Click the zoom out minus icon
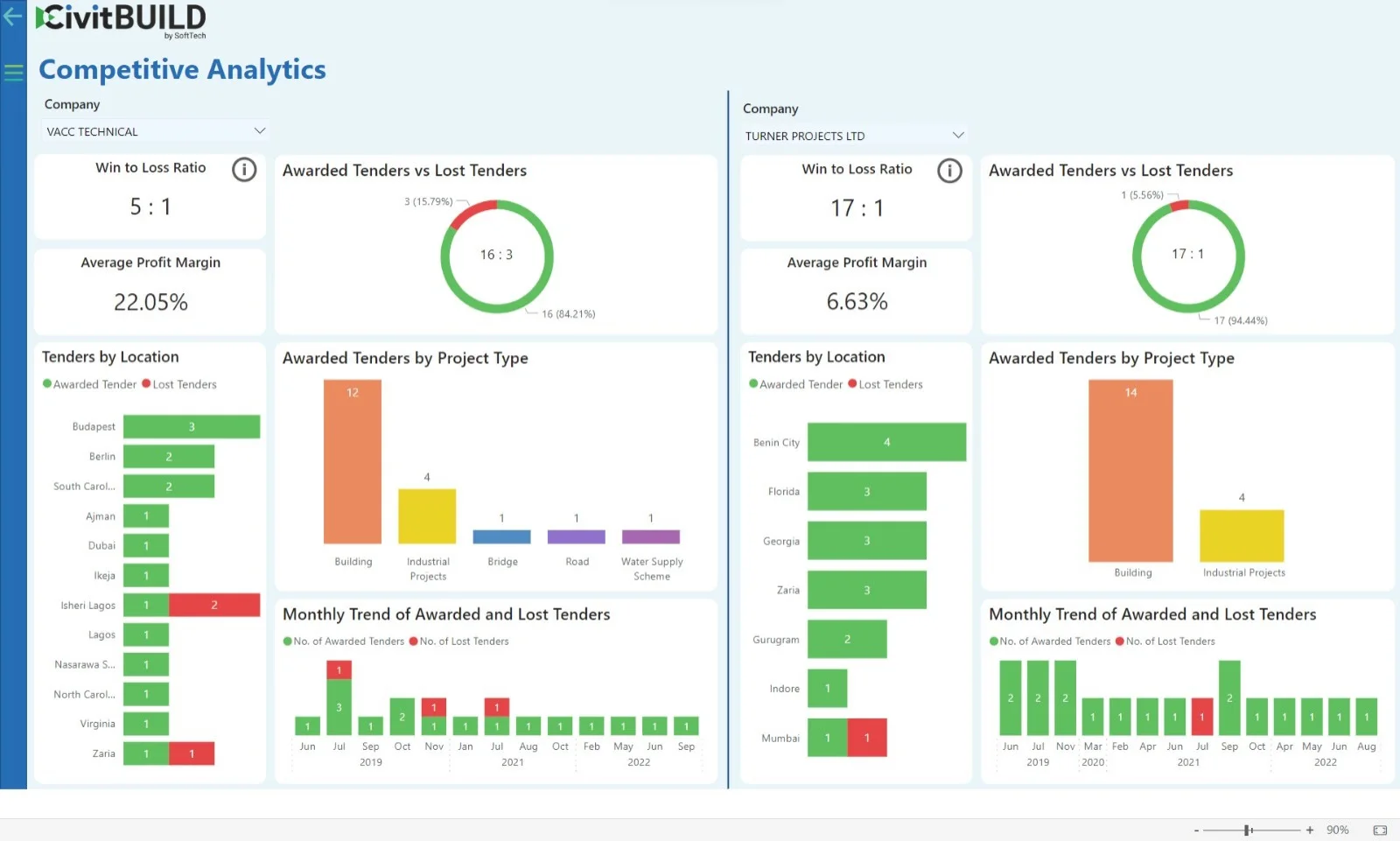 click(1196, 830)
